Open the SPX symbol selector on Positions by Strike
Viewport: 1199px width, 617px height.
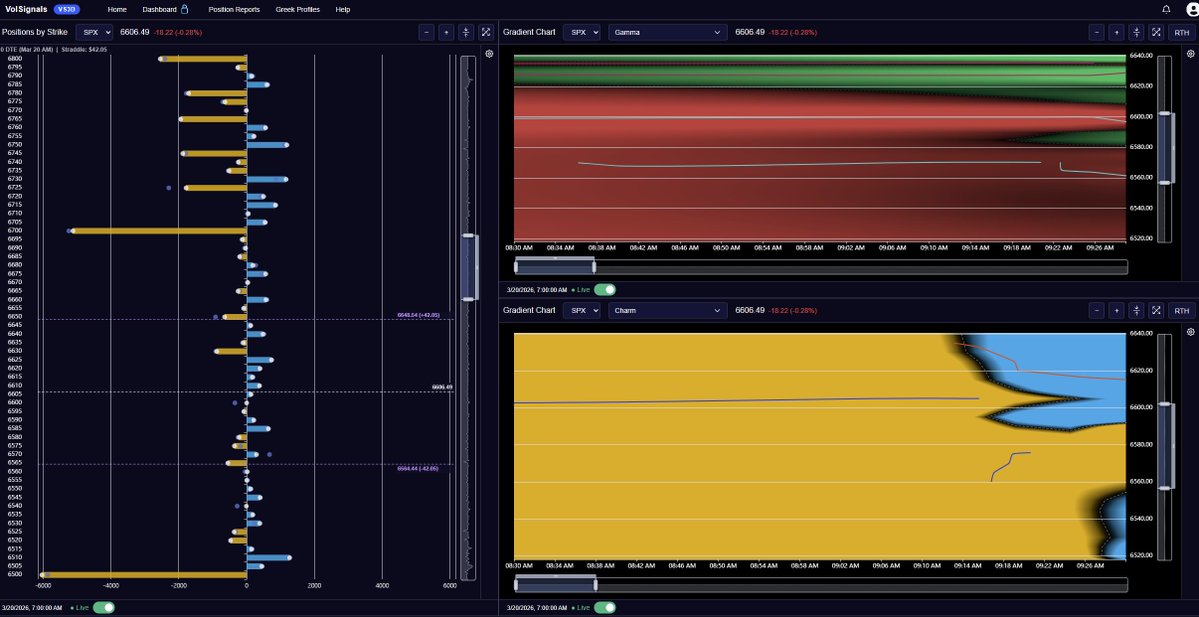(94, 31)
